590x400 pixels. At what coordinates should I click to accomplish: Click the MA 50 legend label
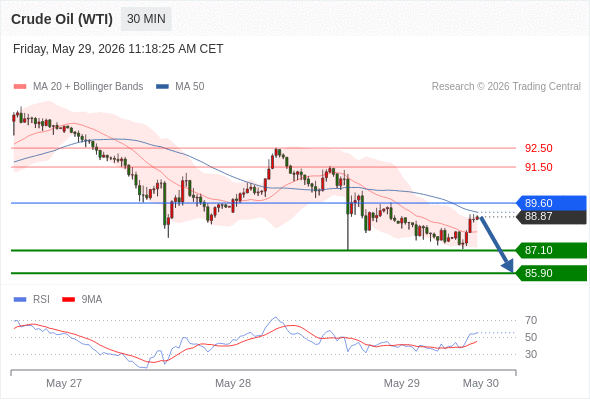pyautogui.click(x=190, y=87)
